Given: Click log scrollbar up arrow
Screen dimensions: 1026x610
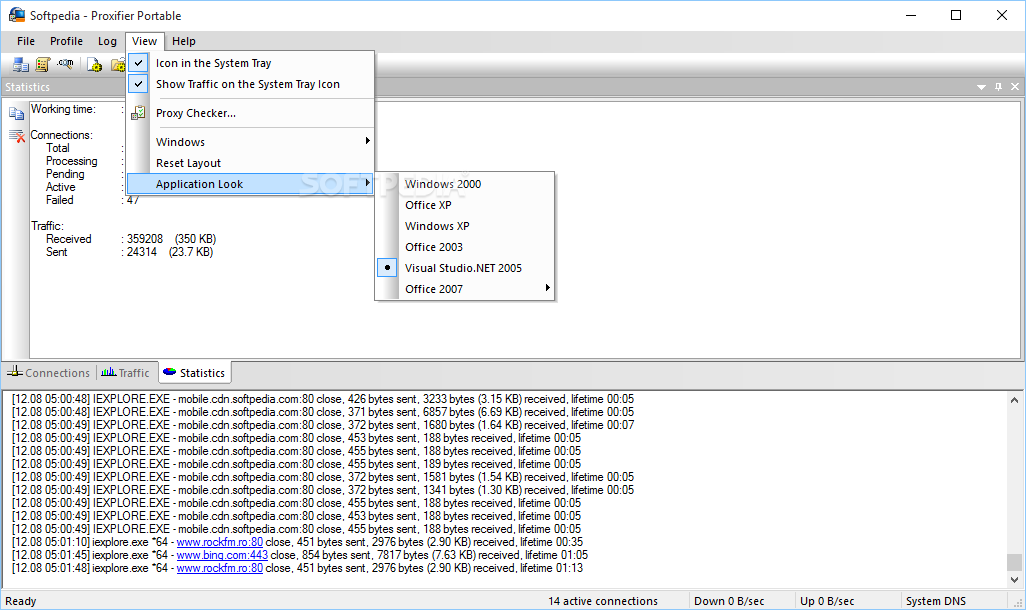Looking at the screenshot, I should pos(1014,400).
